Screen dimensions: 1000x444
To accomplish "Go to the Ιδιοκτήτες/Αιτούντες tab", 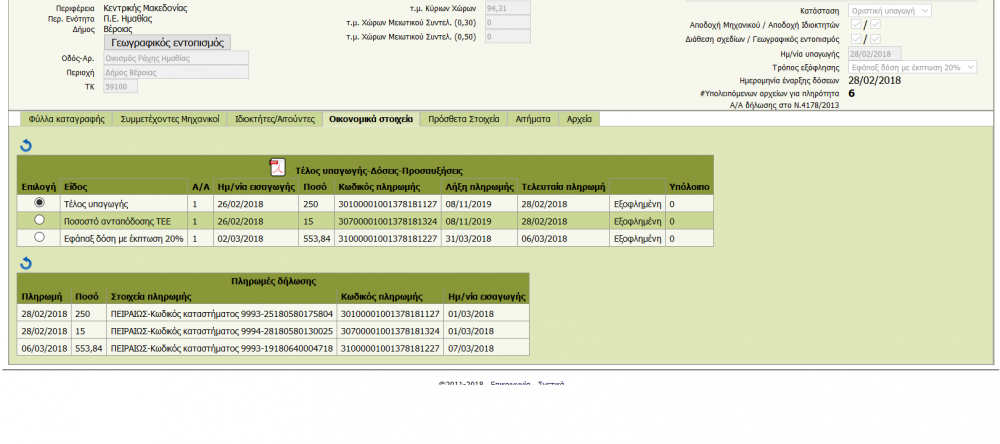I will click(x=275, y=118).
